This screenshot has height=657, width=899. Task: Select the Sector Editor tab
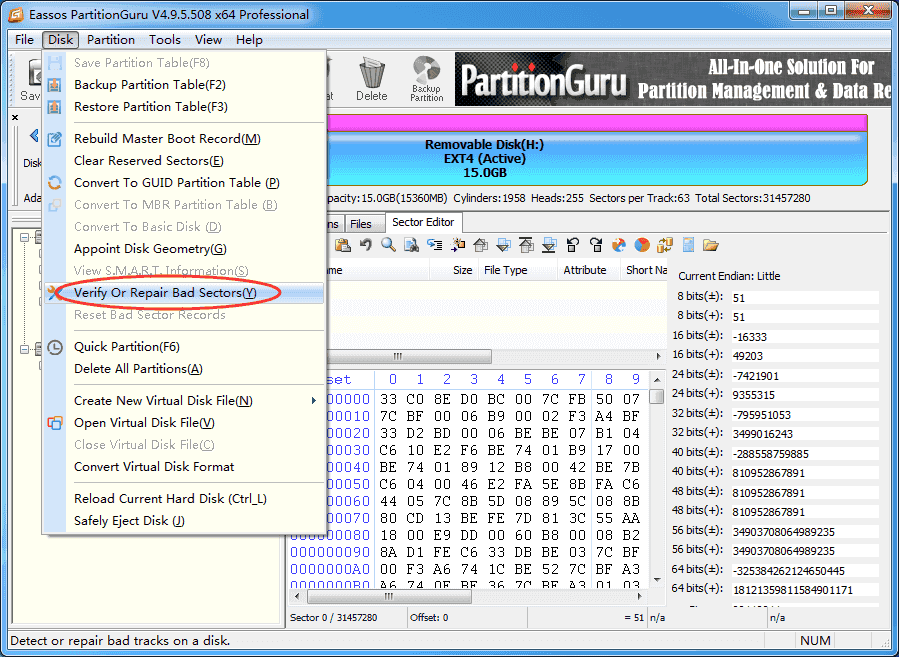click(x=423, y=222)
